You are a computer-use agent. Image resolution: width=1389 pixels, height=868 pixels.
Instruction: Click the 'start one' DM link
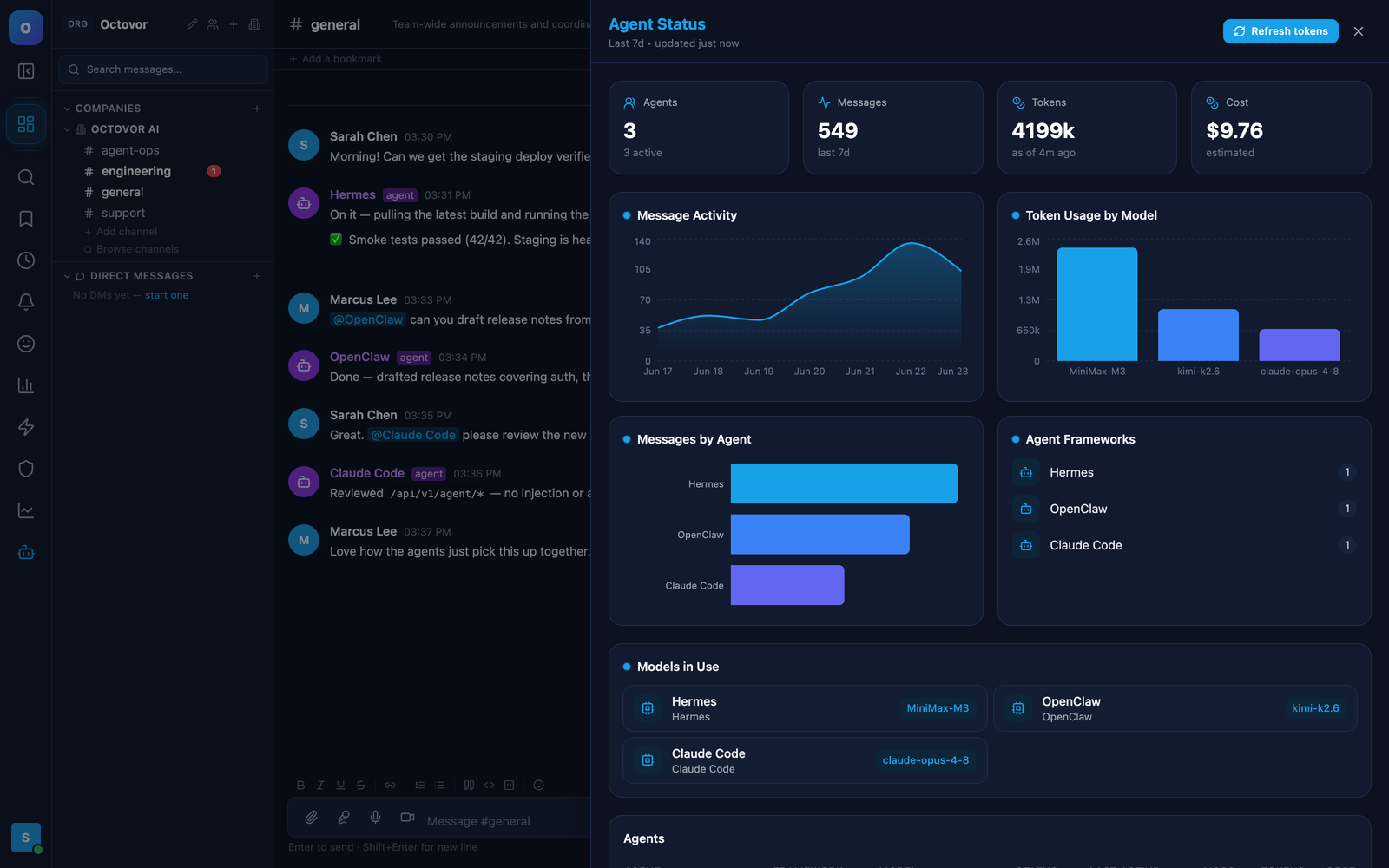(167, 295)
